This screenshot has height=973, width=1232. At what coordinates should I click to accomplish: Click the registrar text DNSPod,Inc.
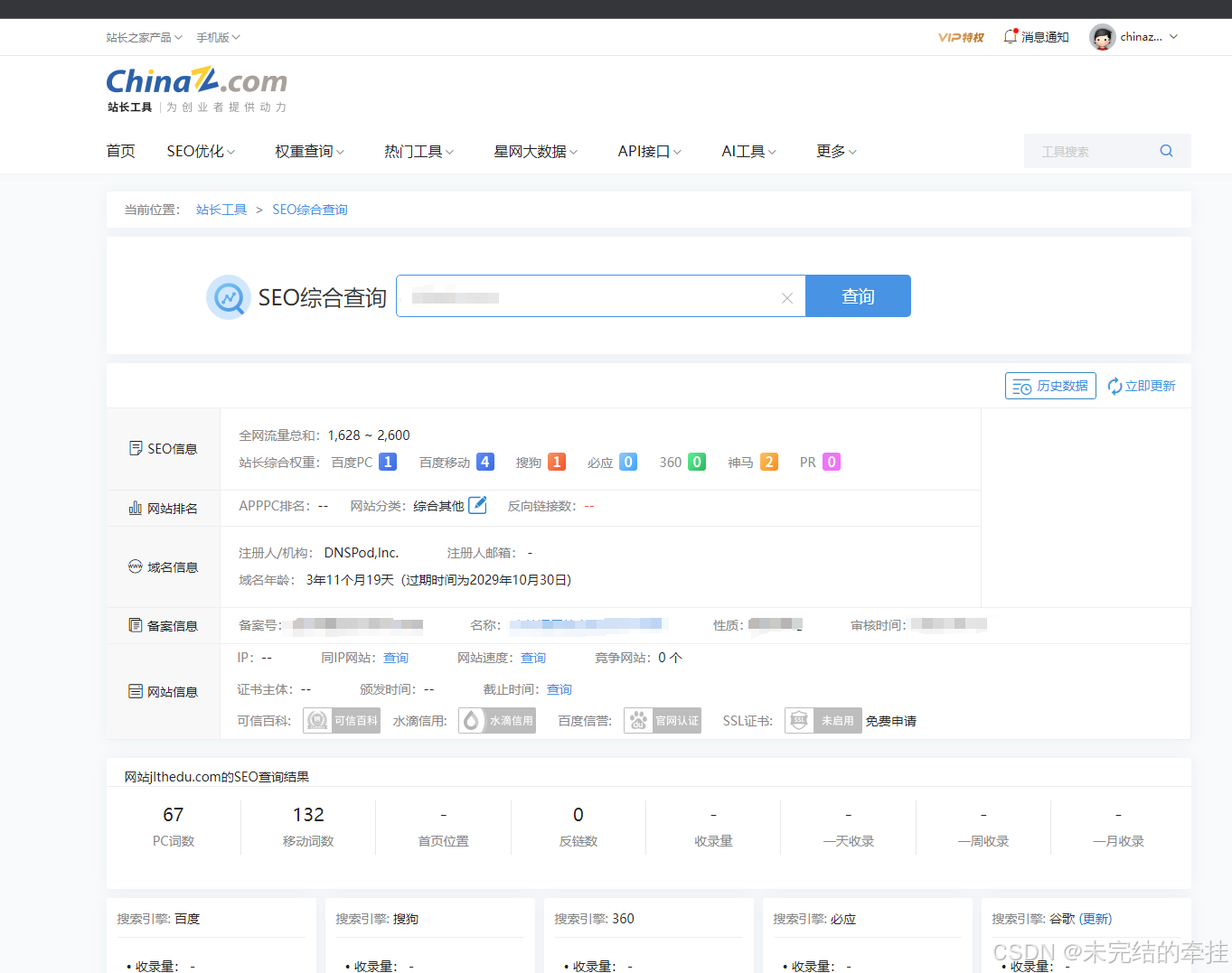[362, 553]
